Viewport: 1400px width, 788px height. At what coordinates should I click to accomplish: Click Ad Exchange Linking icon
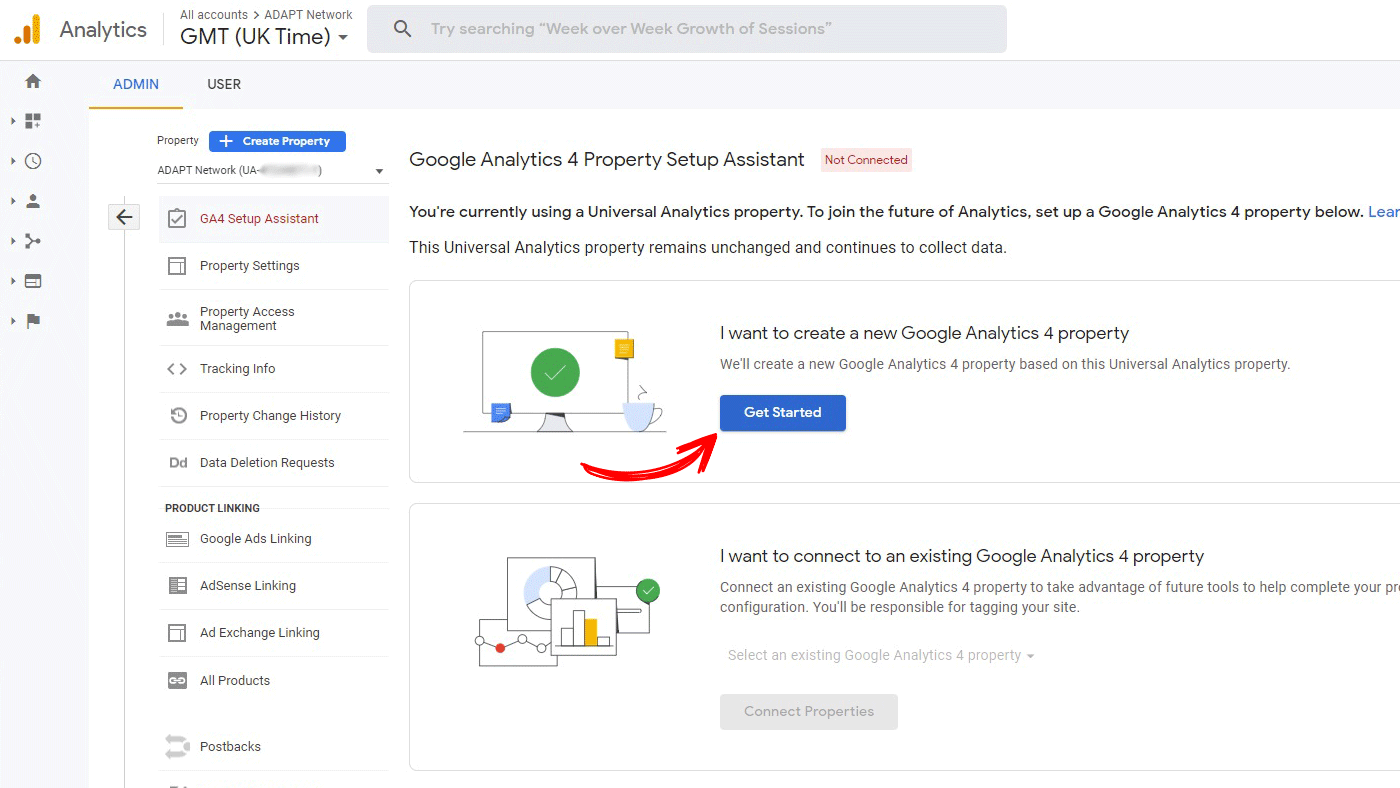(x=177, y=633)
